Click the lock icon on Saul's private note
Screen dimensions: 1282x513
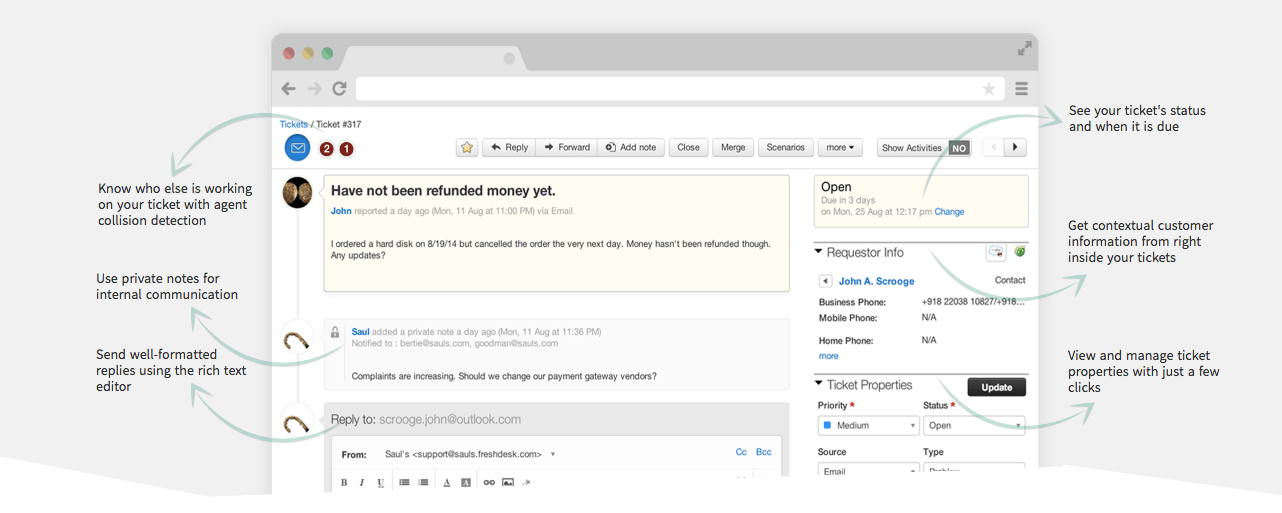point(335,332)
